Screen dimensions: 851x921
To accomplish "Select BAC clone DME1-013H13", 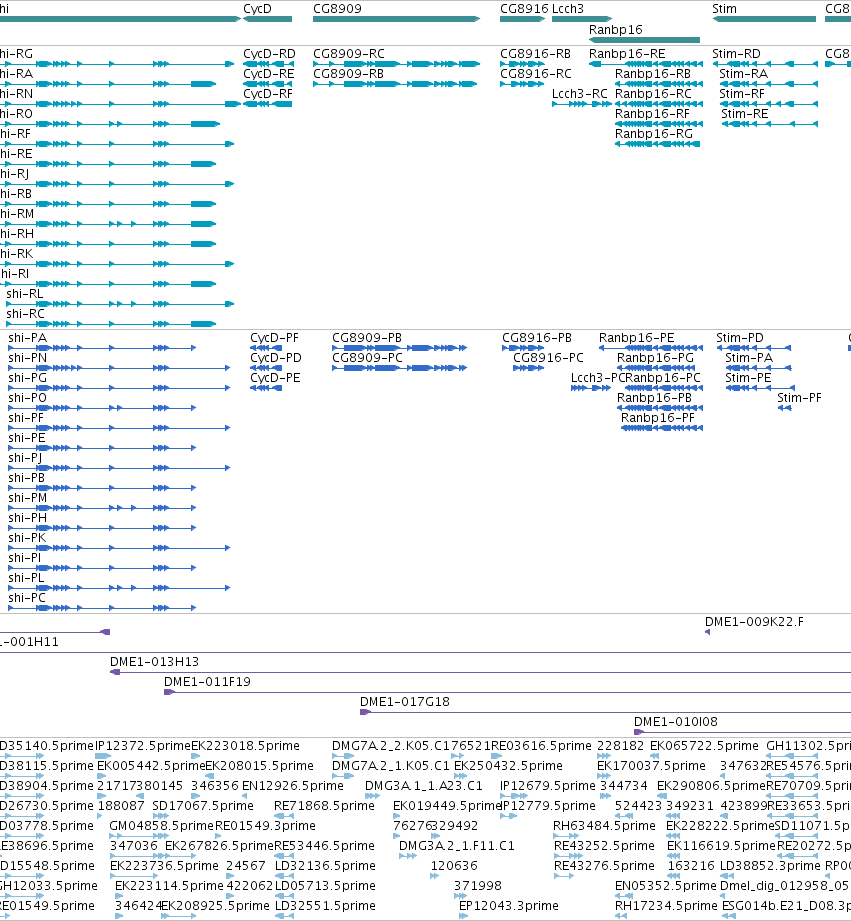I will coord(154,661).
